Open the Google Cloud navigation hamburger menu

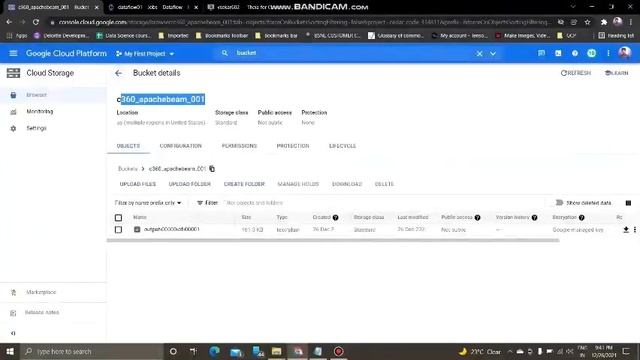[x=13, y=53]
